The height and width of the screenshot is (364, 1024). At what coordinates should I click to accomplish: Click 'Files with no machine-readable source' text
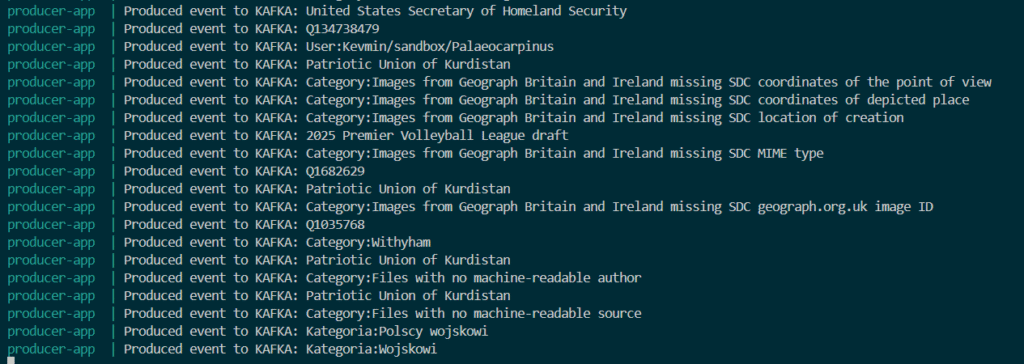click(506, 313)
